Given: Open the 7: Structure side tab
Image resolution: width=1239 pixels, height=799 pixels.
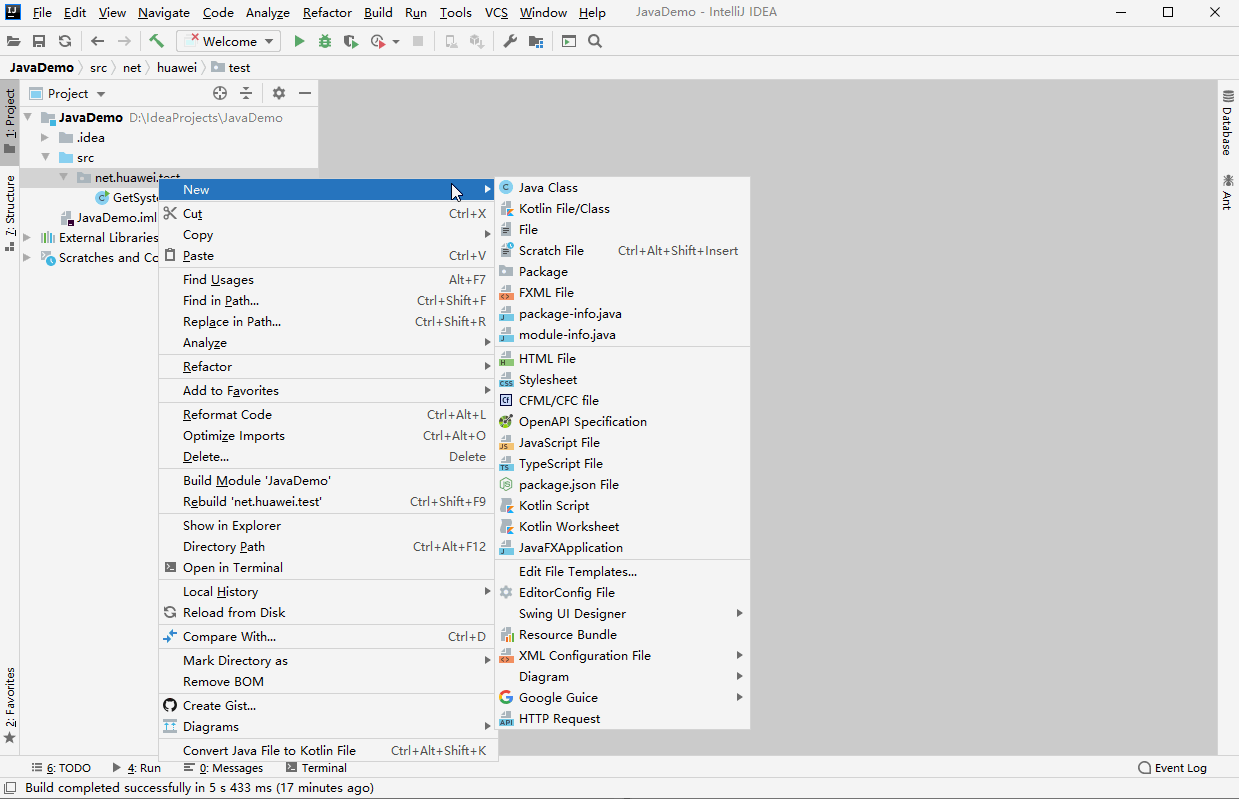Looking at the screenshot, I should (x=10, y=211).
